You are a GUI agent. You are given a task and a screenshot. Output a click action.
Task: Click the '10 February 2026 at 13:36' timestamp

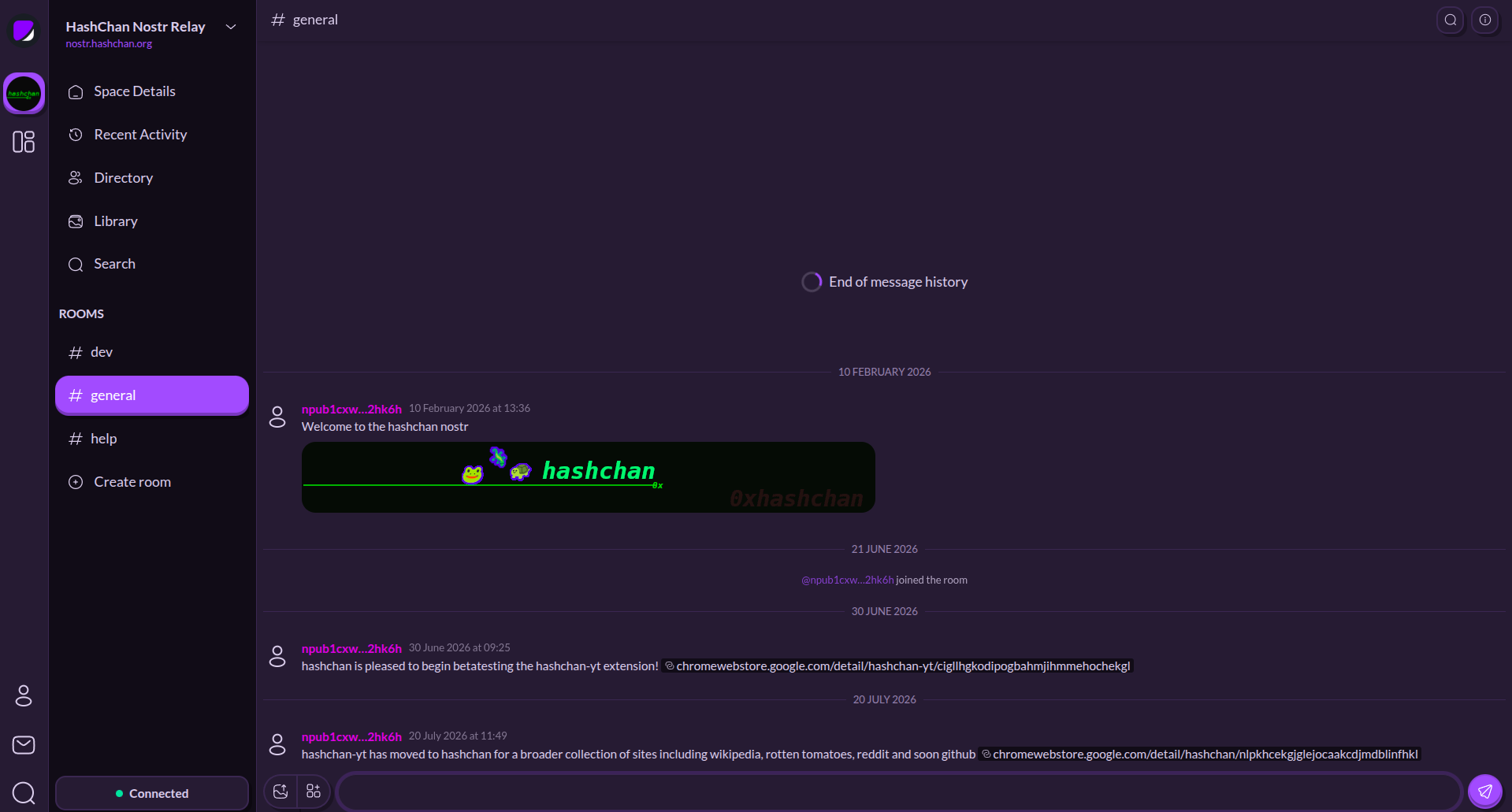tap(470, 409)
